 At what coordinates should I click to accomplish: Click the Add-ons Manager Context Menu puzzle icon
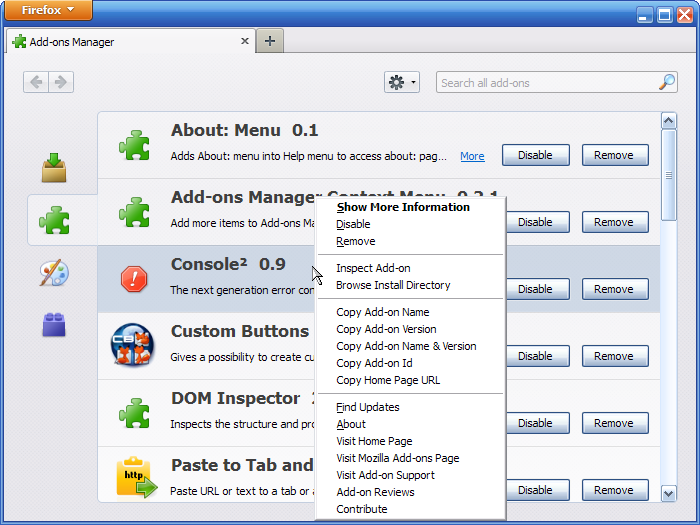click(134, 212)
